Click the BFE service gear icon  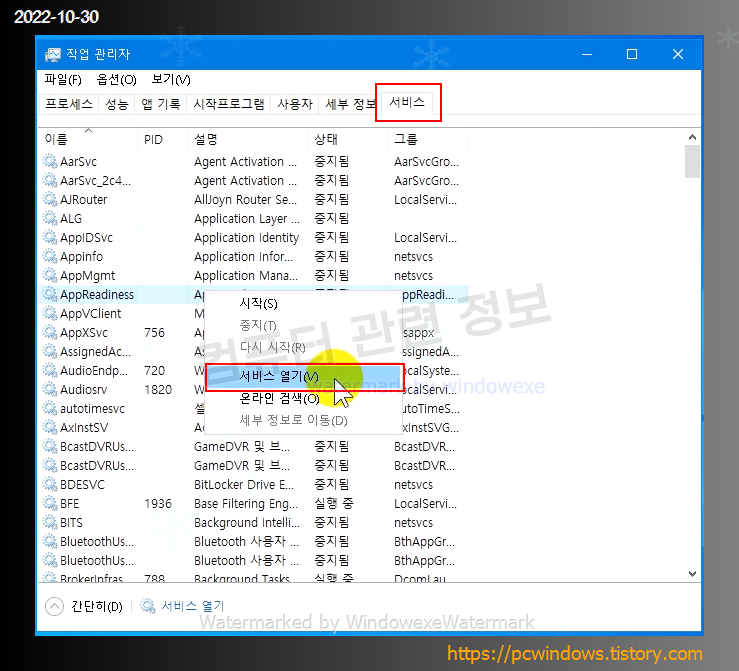(x=50, y=503)
